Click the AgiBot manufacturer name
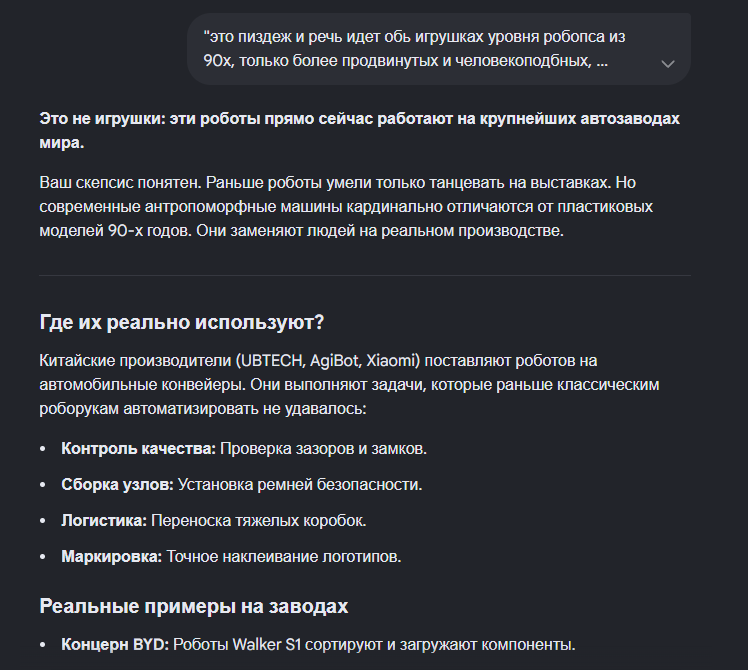Screen dimensions: 748x670 pyautogui.click(x=334, y=361)
